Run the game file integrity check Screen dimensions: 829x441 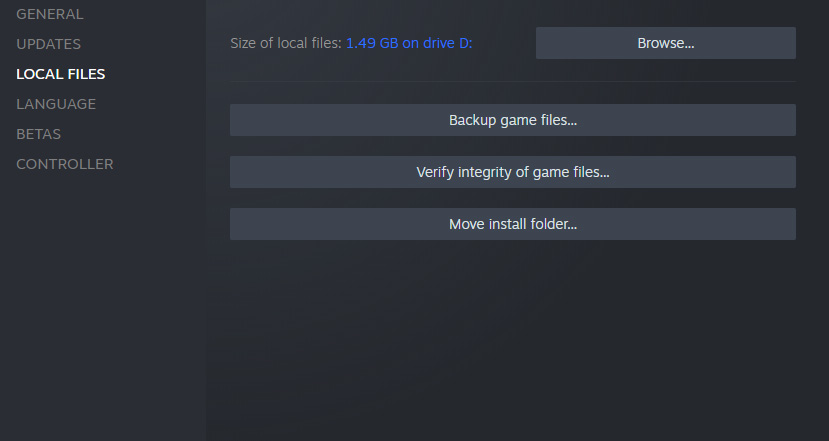[513, 172]
